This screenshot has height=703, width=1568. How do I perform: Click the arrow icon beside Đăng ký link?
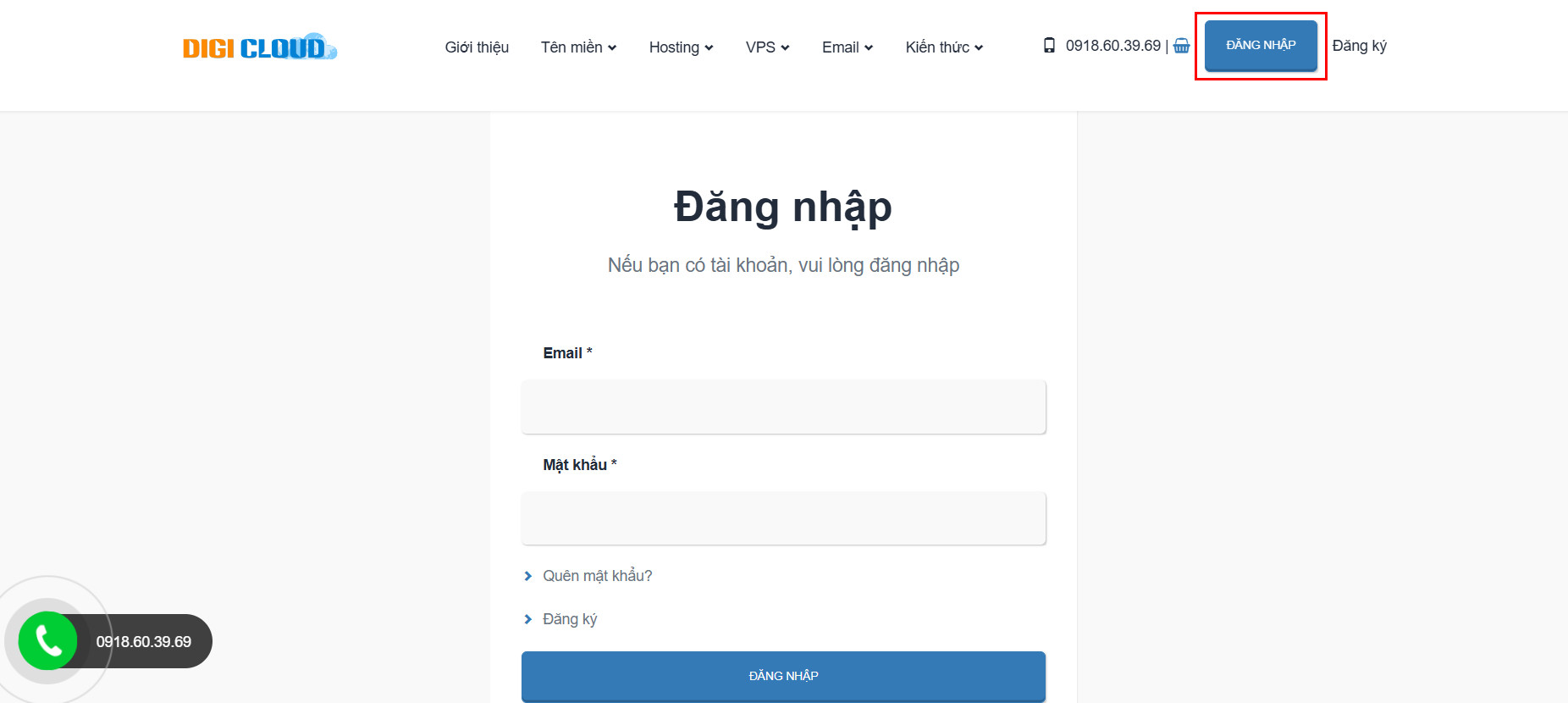(x=528, y=619)
